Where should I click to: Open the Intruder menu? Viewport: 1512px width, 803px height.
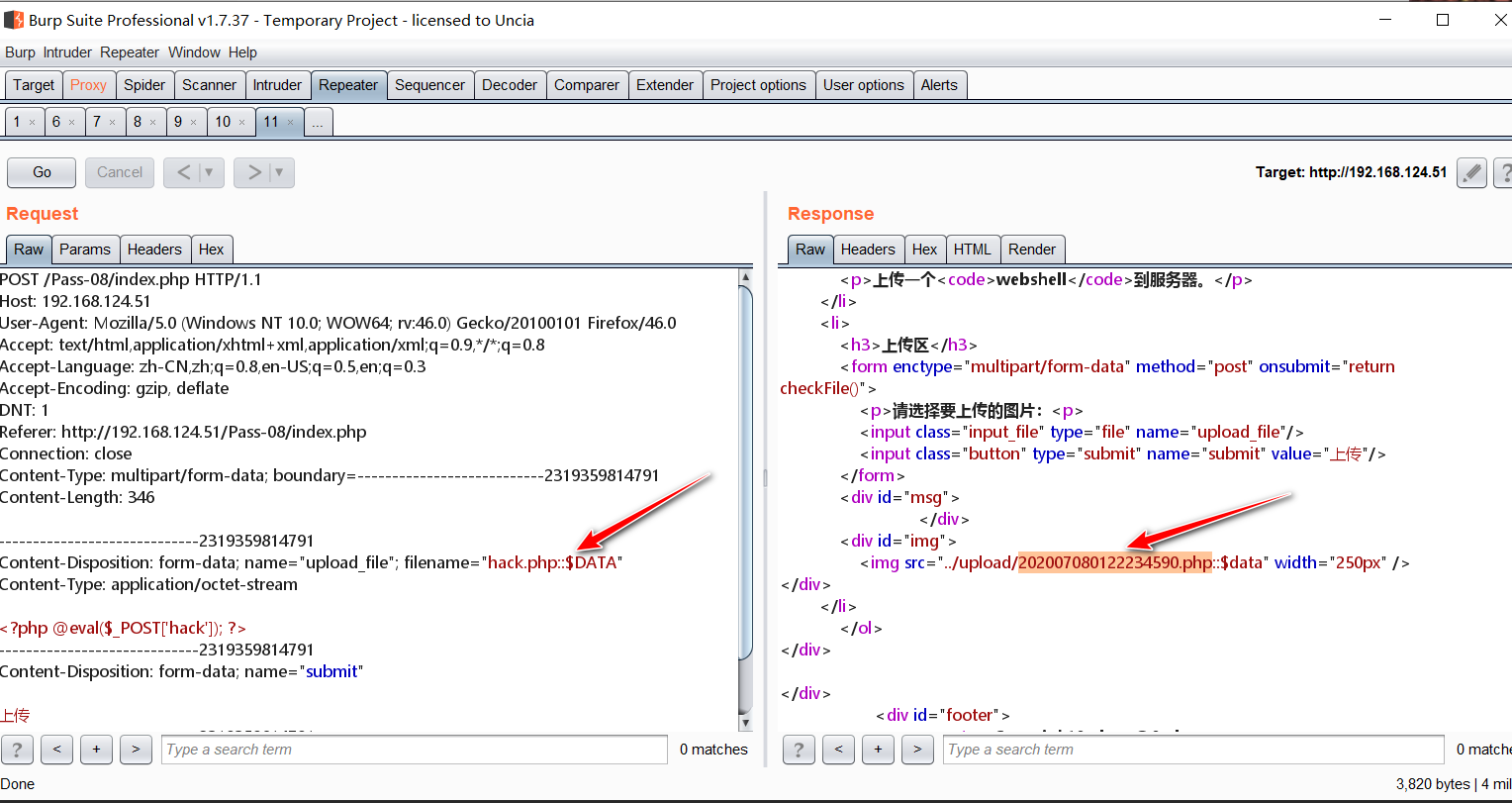[x=67, y=52]
